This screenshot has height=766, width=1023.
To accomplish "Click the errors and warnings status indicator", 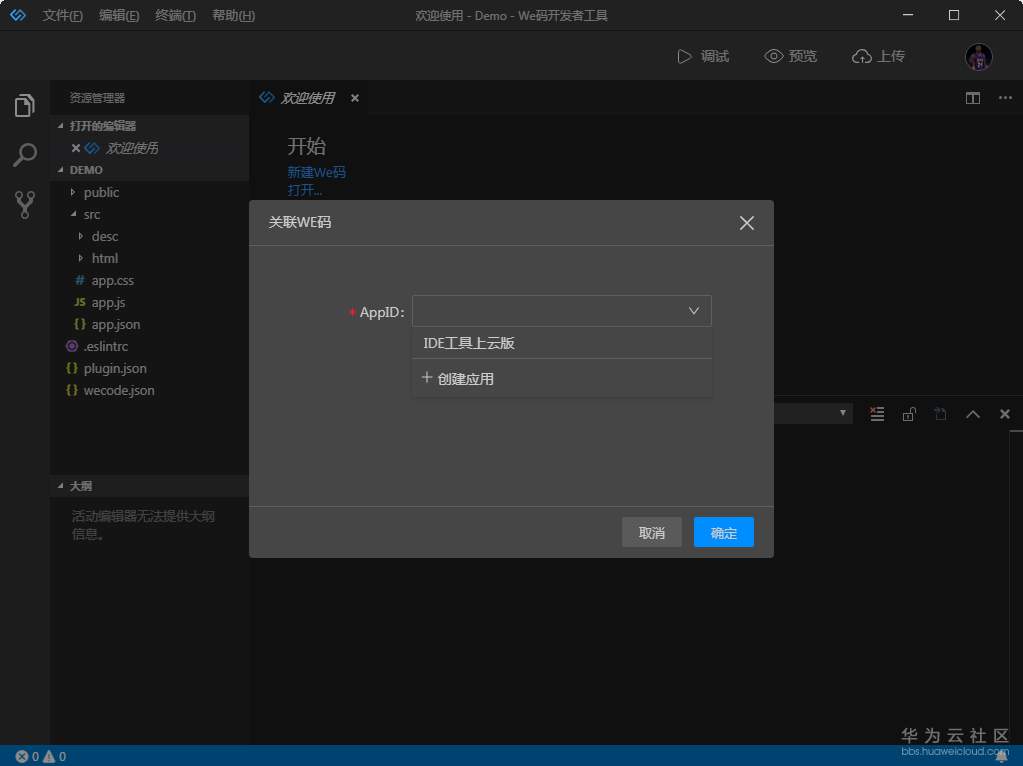I will 40,756.
